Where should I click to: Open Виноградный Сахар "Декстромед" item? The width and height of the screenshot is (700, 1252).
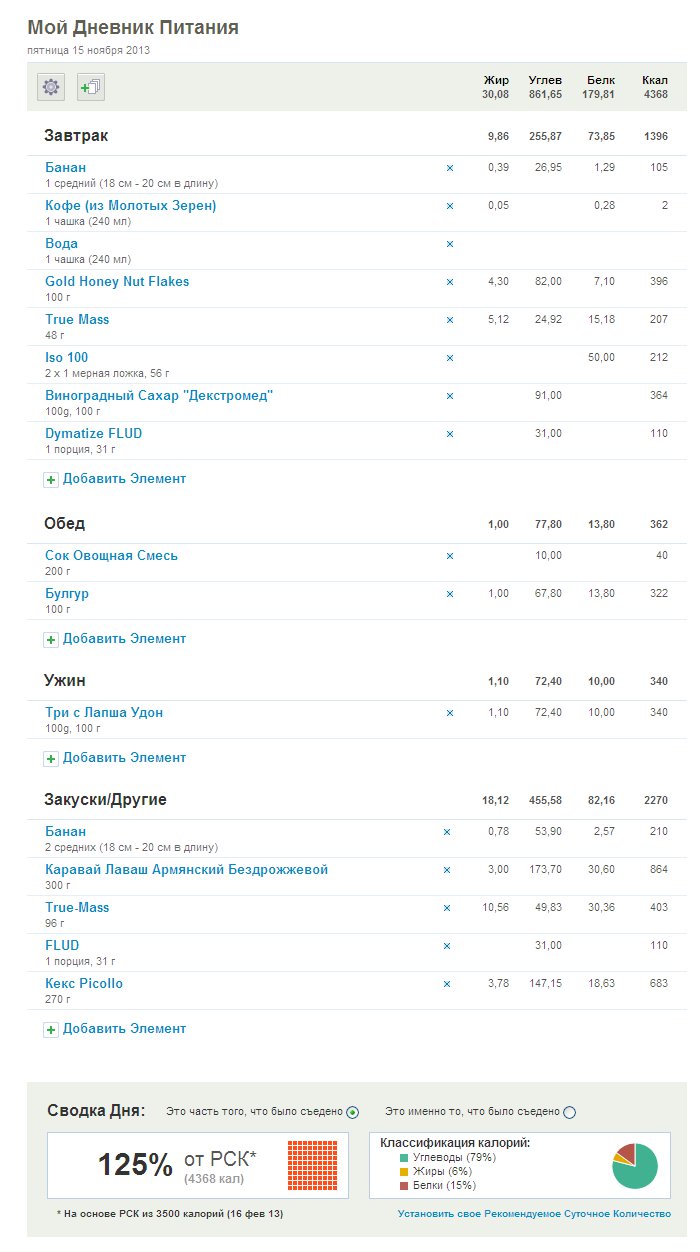(x=159, y=395)
